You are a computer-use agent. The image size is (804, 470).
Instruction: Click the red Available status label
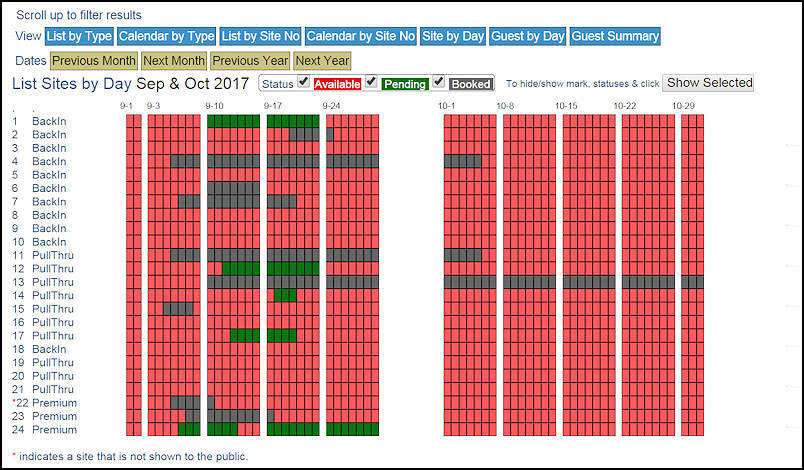pos(337,84)
